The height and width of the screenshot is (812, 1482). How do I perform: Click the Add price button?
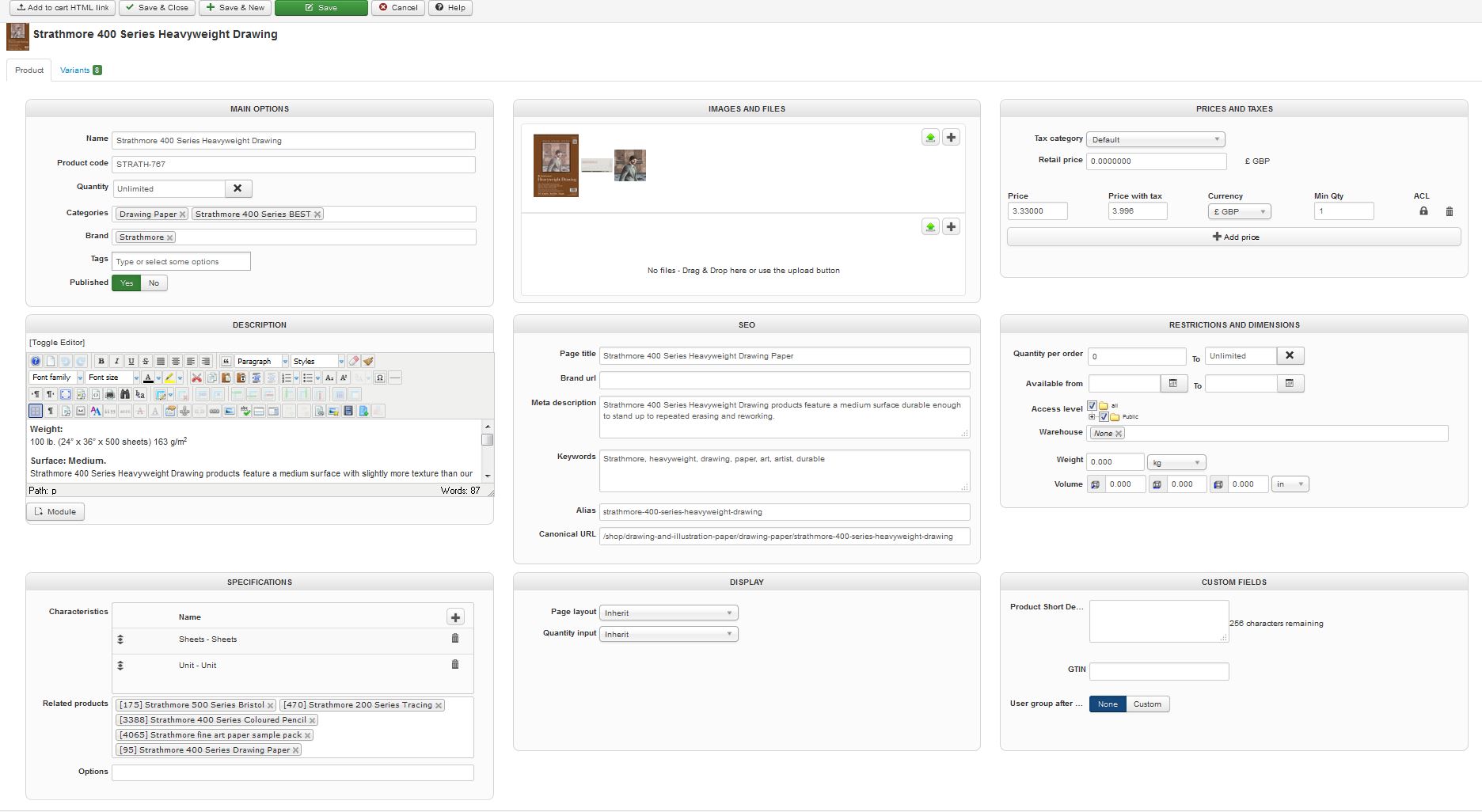[x=1234, y=237]
